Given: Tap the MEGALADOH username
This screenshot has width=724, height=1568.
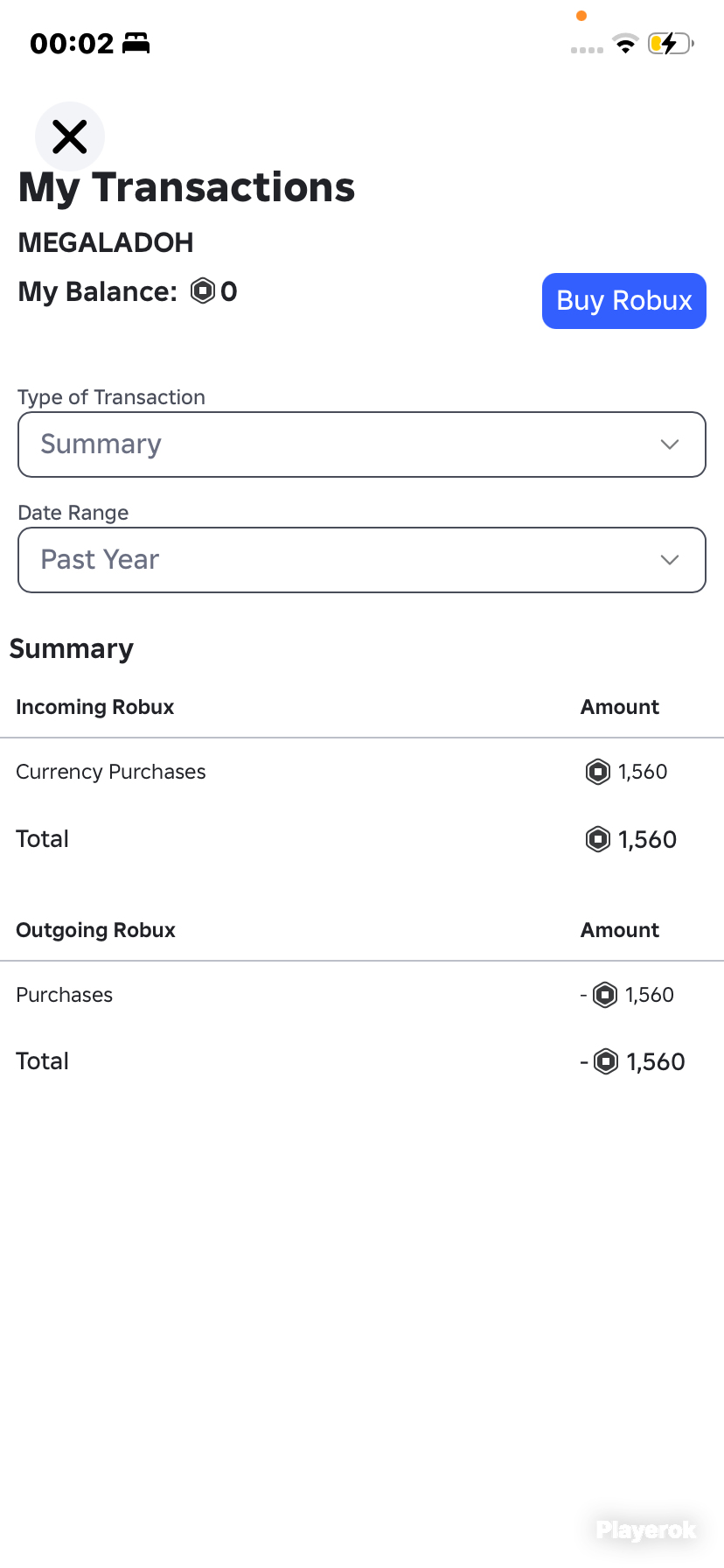Looking at the screenshot, I should click(x=106, y=242).
